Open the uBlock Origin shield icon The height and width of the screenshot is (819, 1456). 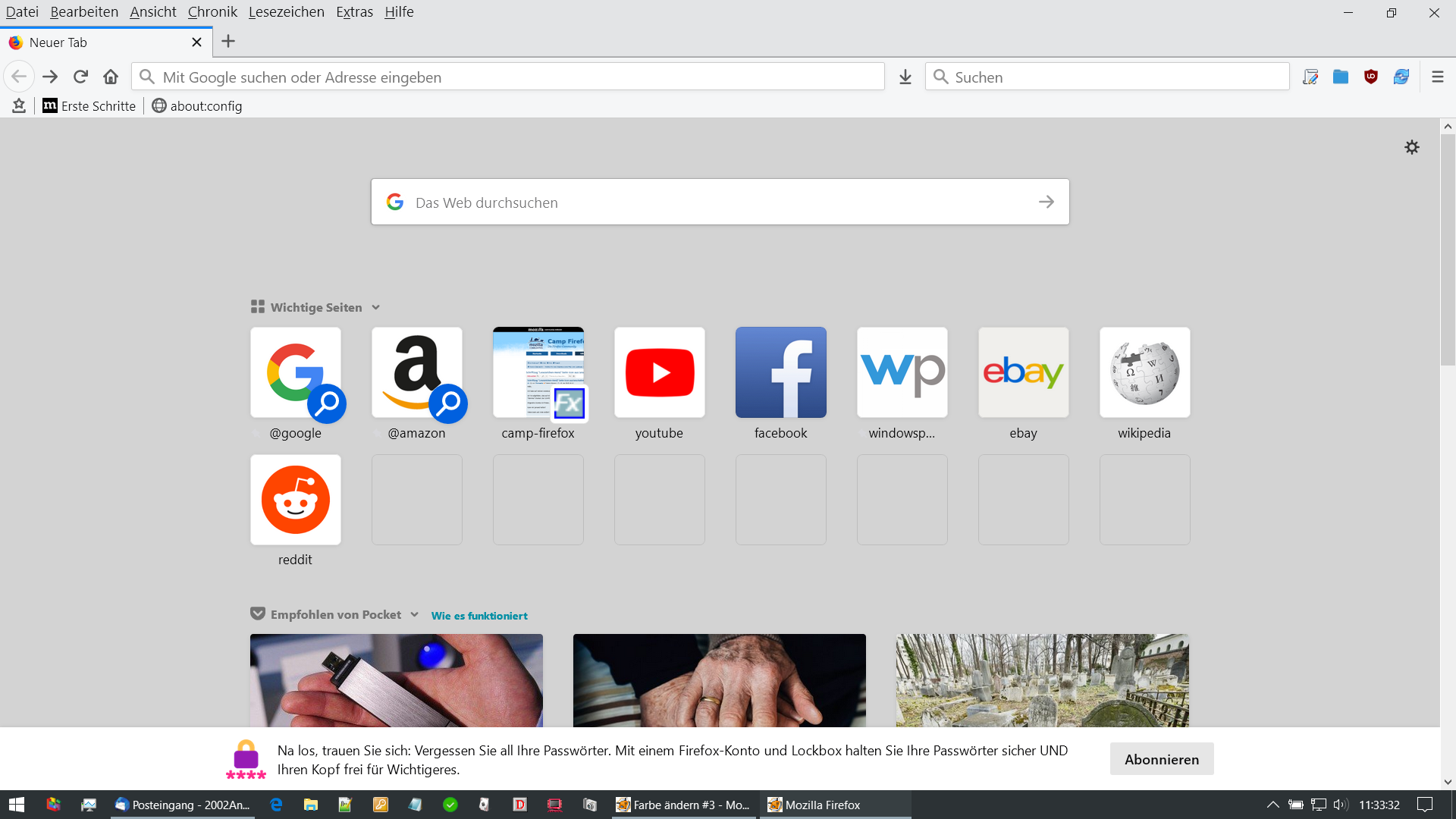1370,77
